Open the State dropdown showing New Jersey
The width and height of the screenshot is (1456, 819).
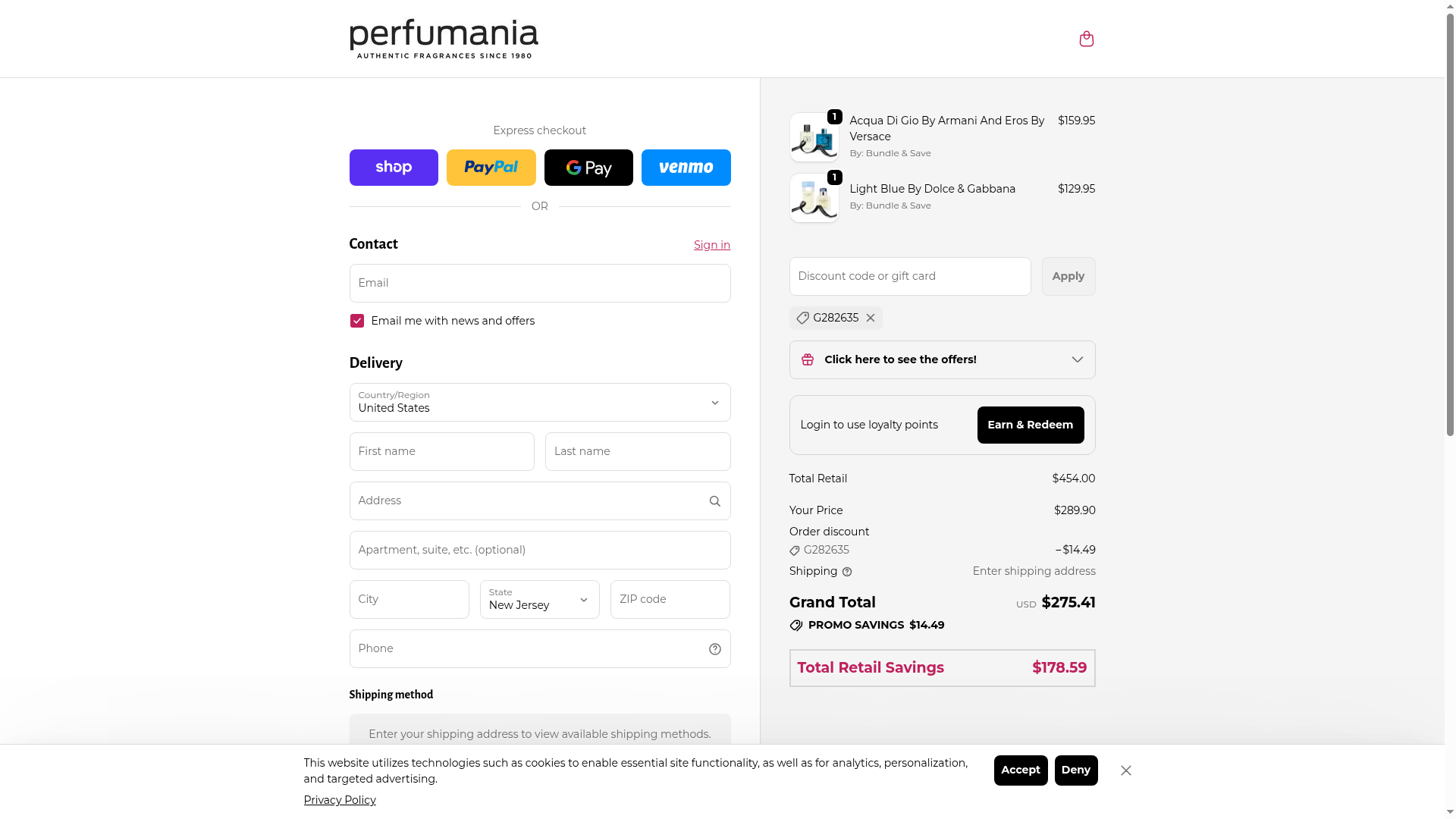[x=539, y=600]
